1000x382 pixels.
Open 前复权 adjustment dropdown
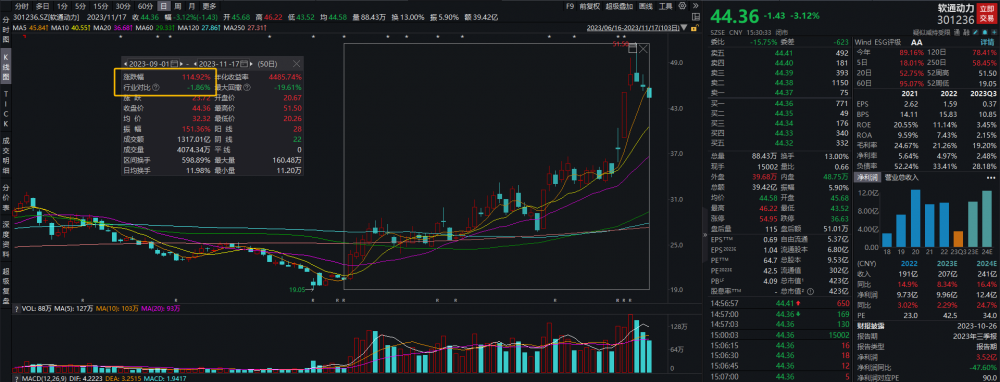pyautogui.click(x=590, y=6)
